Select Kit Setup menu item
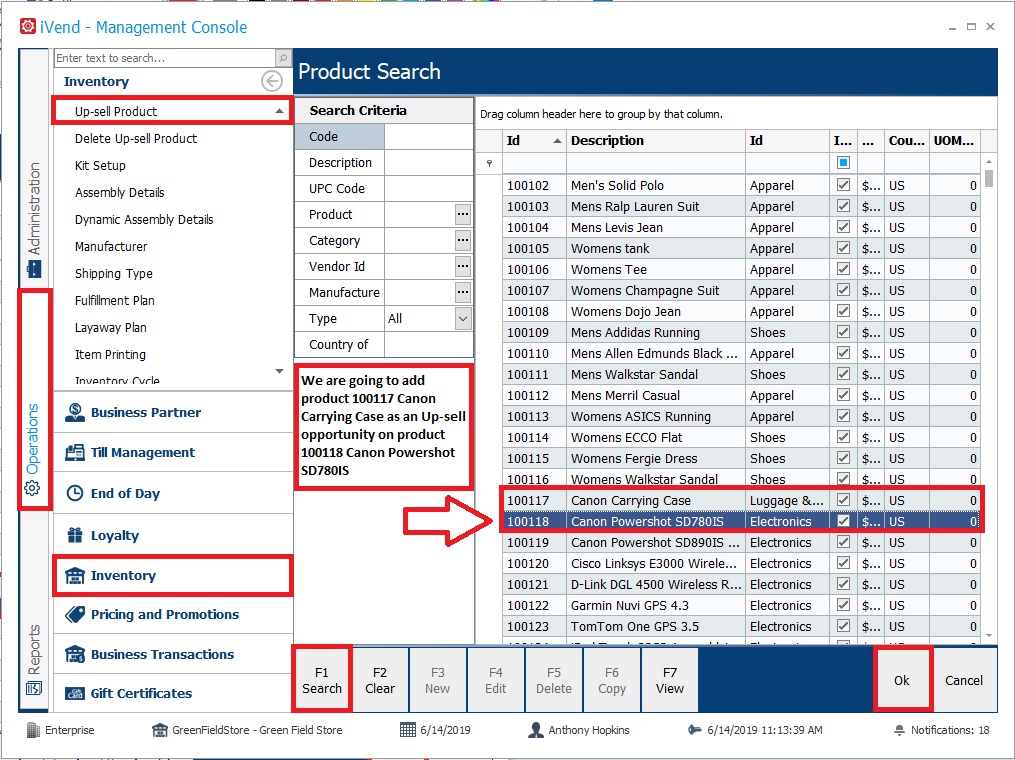Screen dimensions: 1015x760 (100, 166)
